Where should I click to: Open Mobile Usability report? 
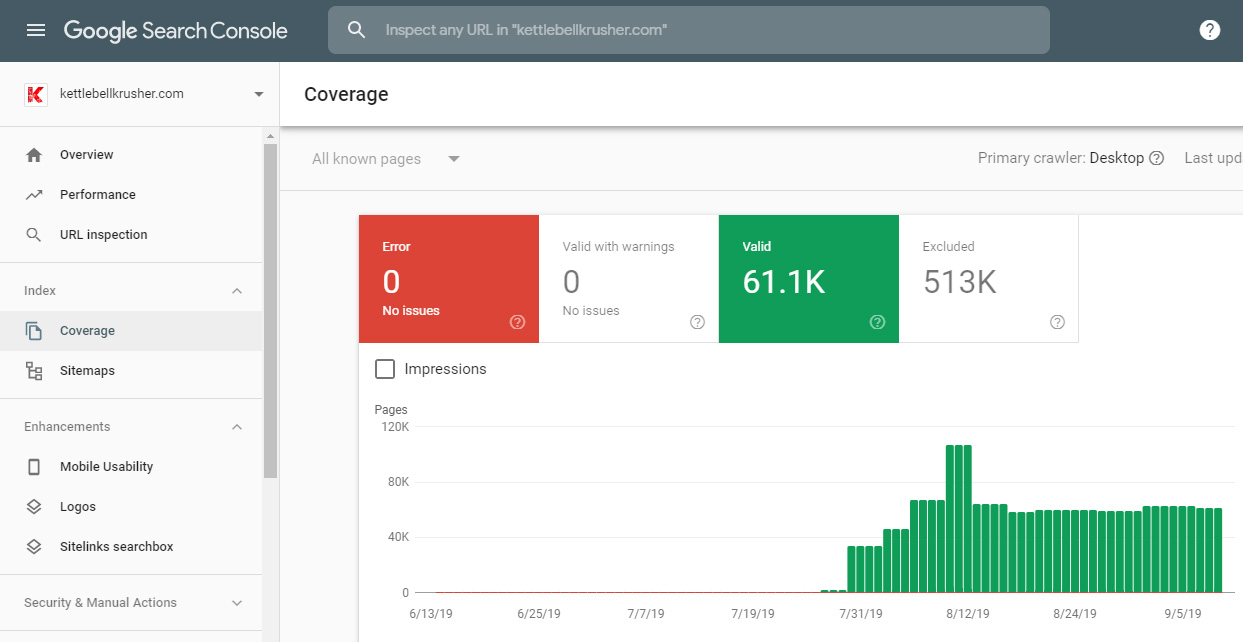click(131, 467)
